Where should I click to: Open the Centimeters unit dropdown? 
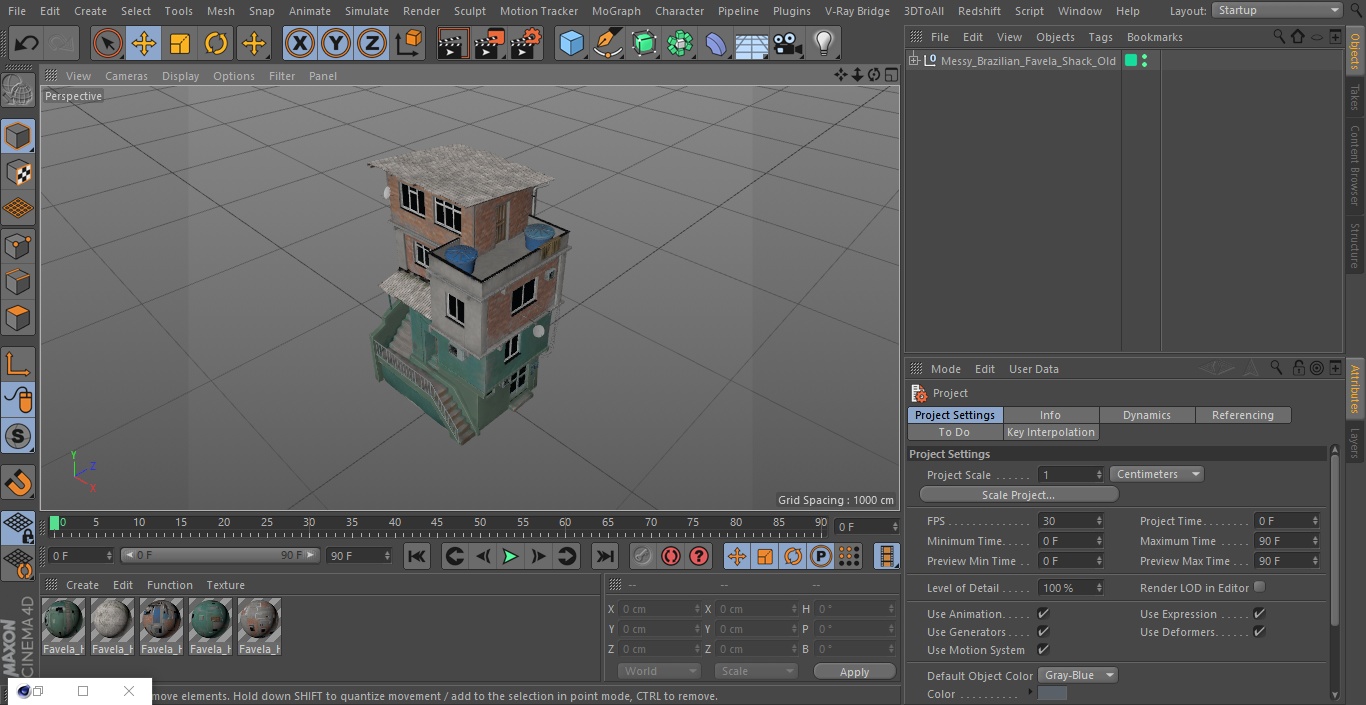(x=1156, y=474)
